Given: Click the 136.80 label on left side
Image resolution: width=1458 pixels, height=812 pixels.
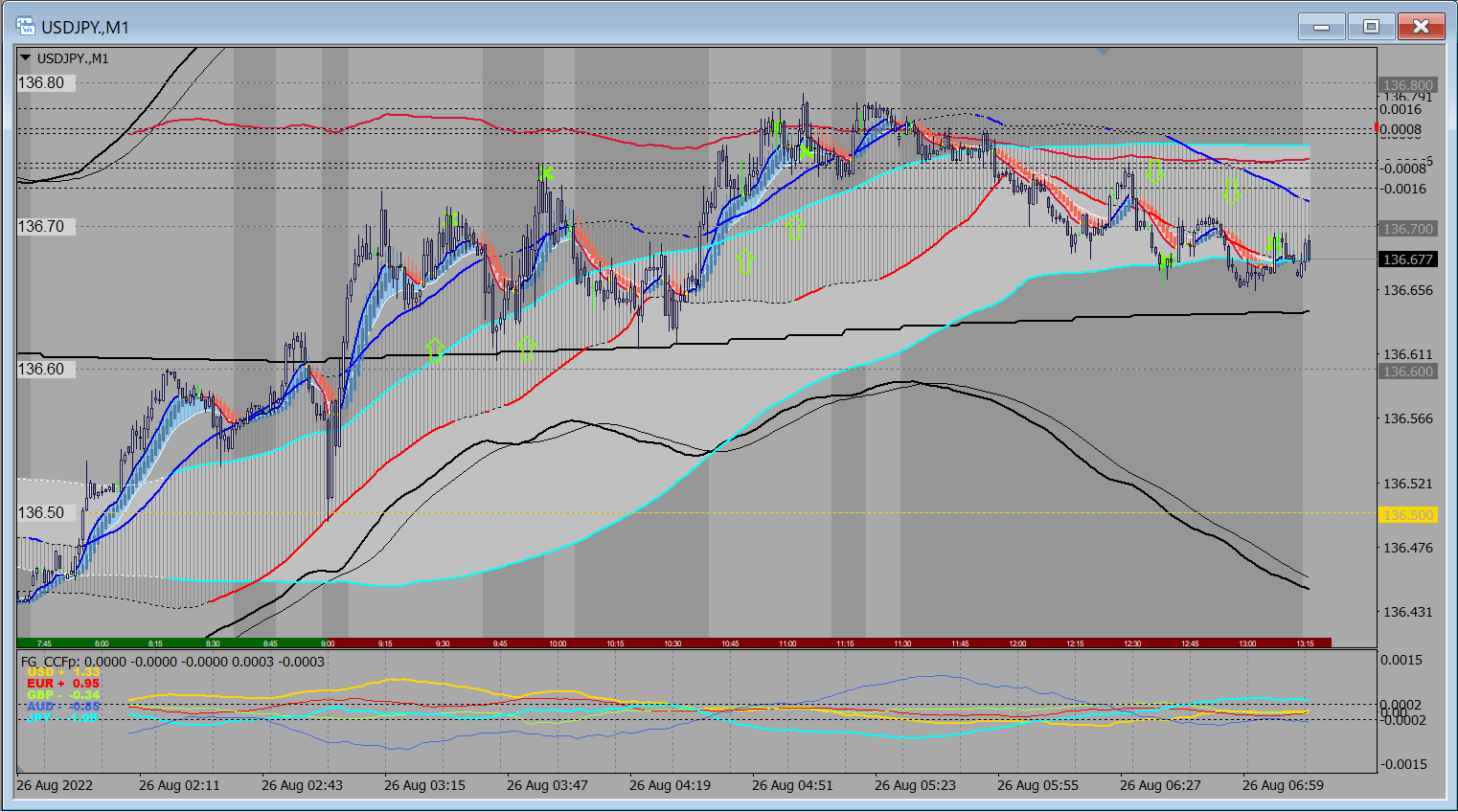Looking at the screenshot, I should 41,83.
